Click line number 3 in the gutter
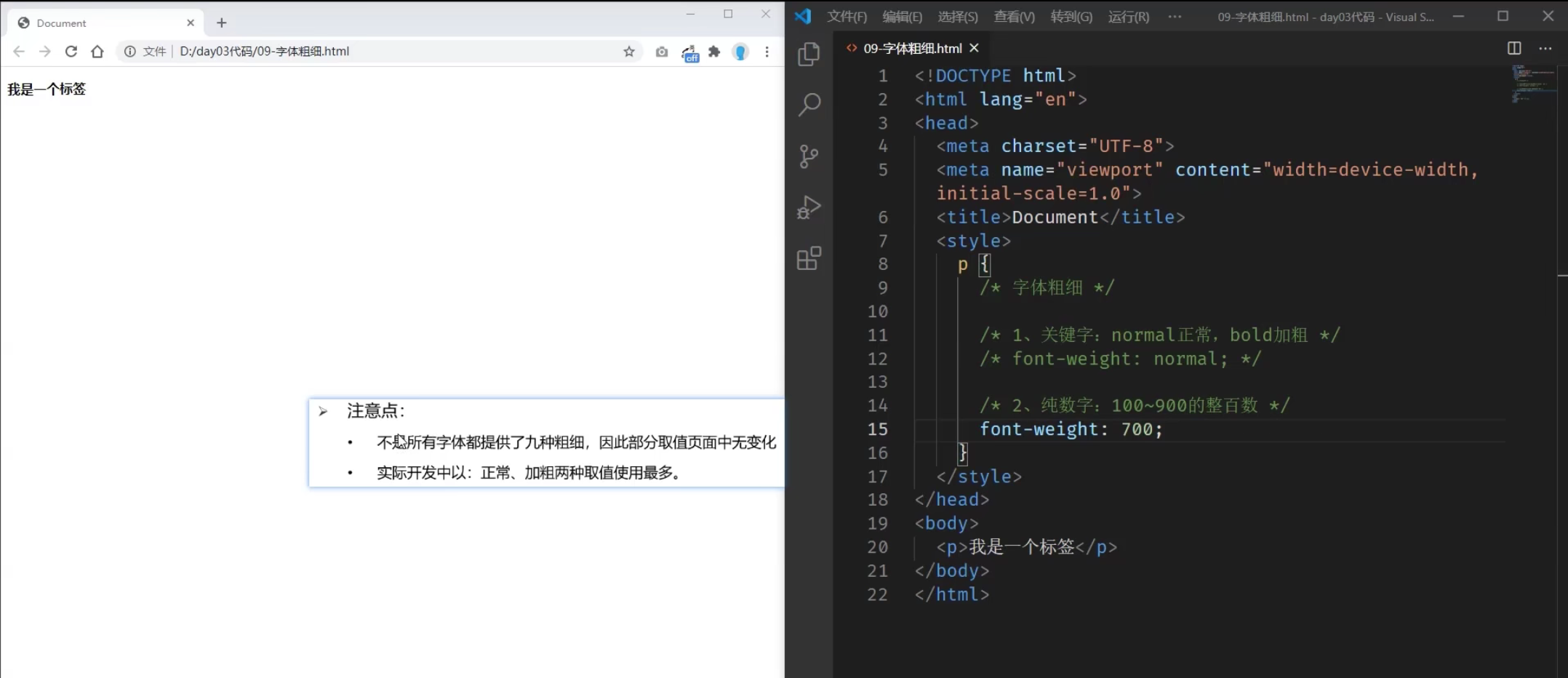Screen dimensions: 1568x678 point(882,123)
